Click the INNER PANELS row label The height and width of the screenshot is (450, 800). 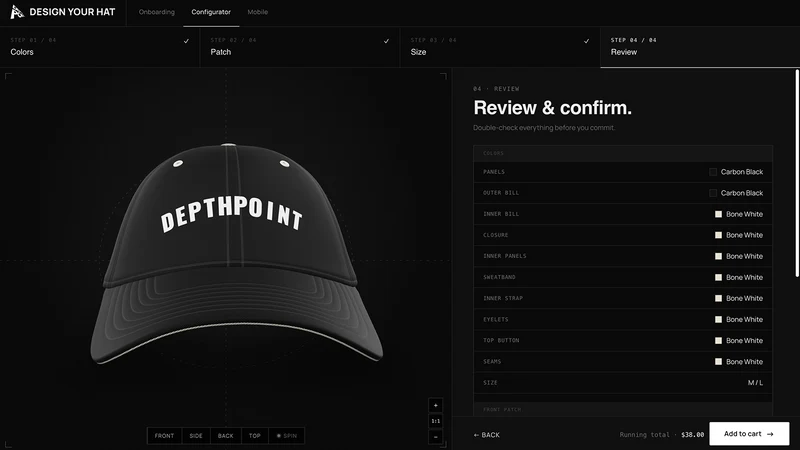coord(505,256)
